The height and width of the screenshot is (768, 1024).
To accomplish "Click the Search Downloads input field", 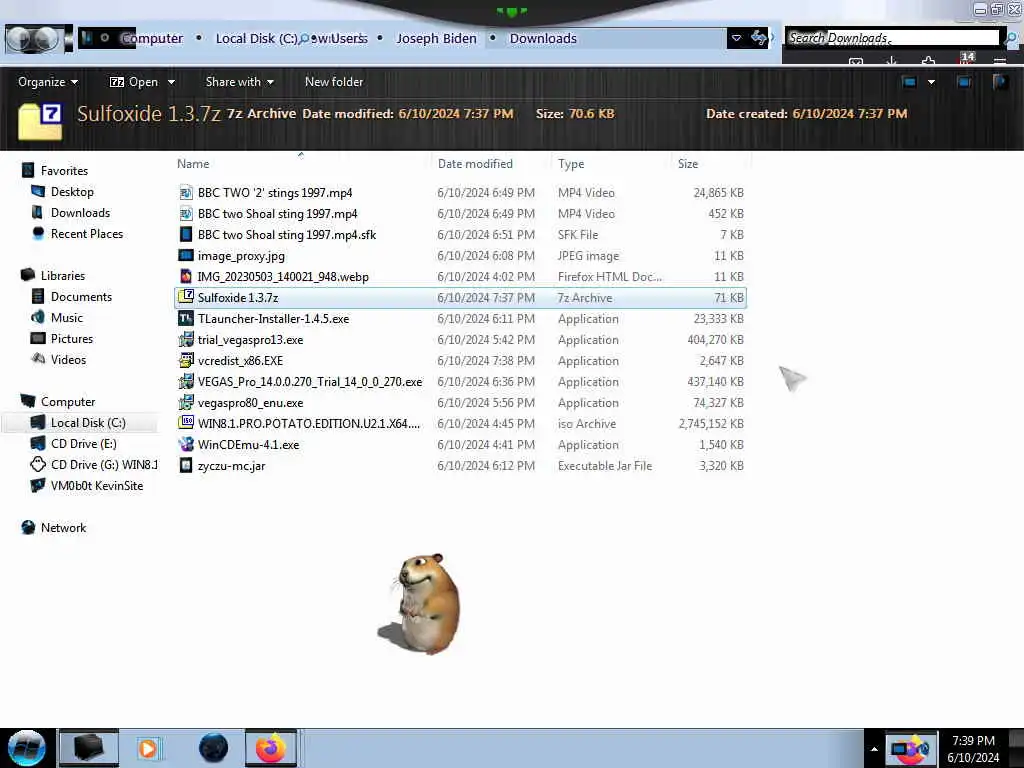I will coord(892,38).
